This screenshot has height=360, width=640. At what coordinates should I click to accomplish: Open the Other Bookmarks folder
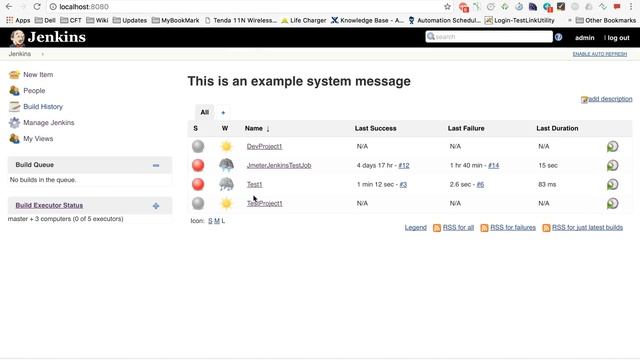click(x=606, y=20)
